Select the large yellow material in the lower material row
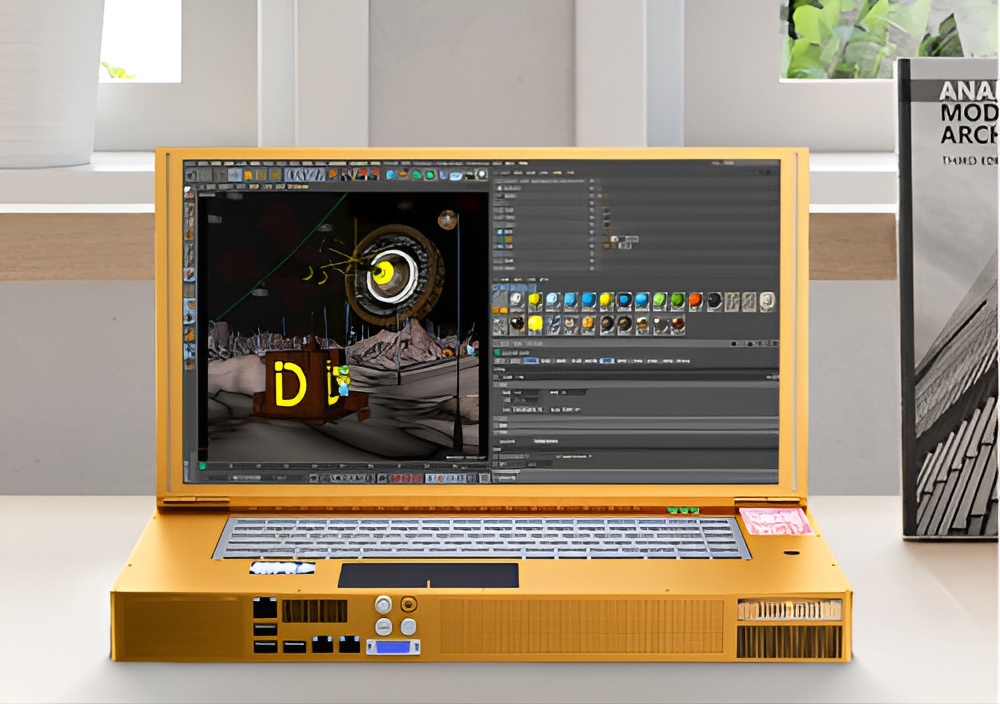Screen dimensions: 1000x704 535,324
